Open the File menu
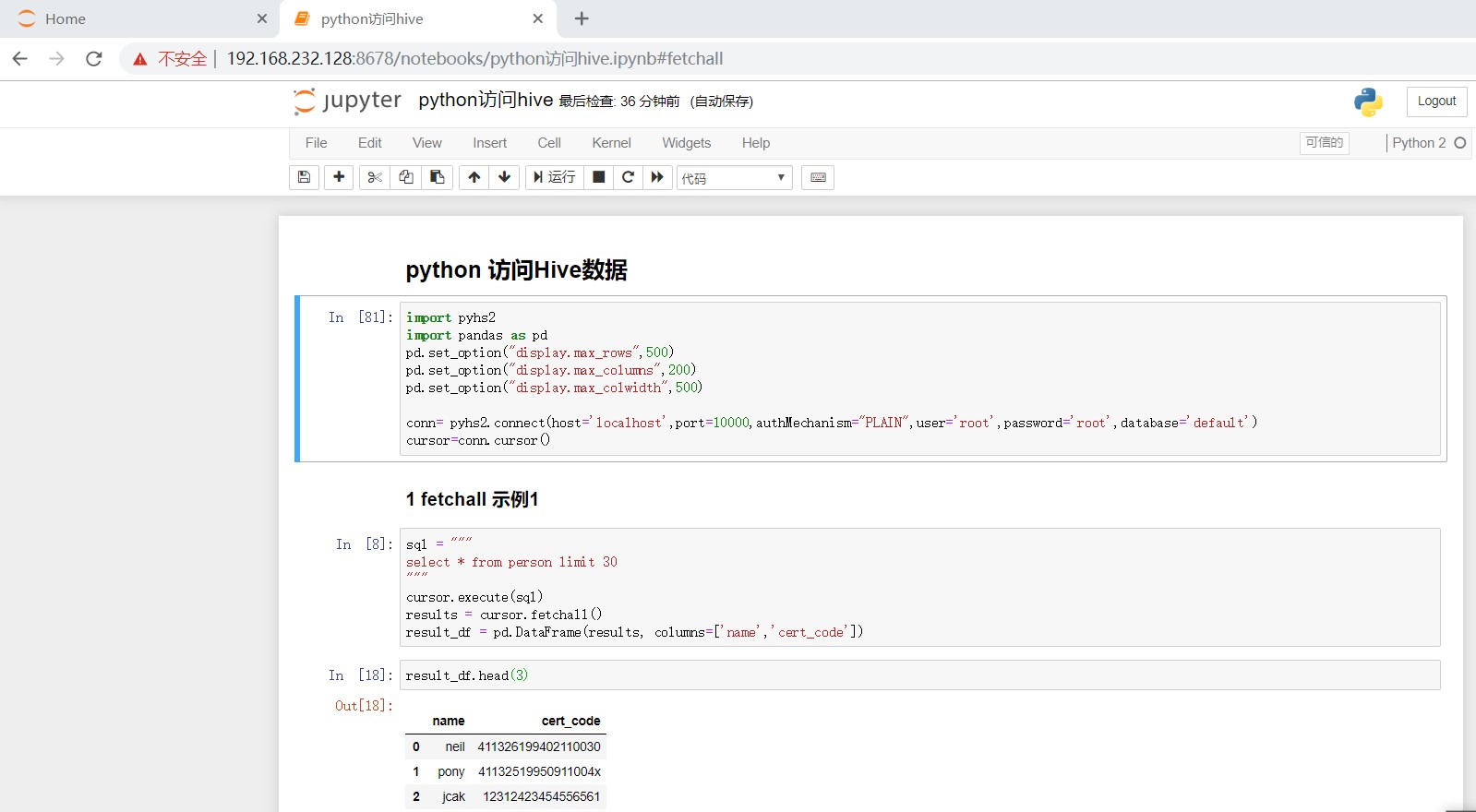This screenshot has width=1476, height=812. coord(317,143)
